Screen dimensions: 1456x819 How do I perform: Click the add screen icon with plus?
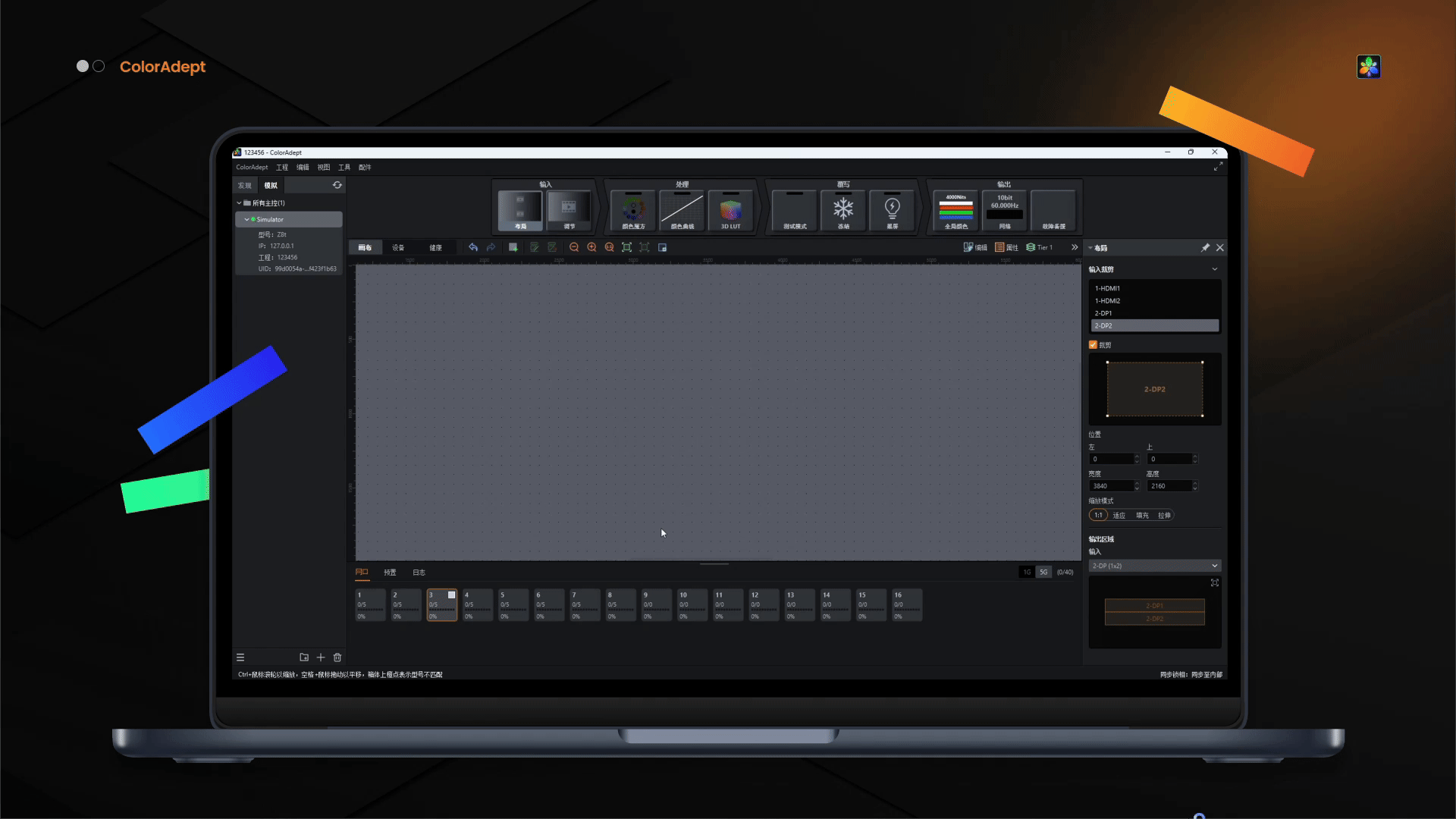(513, 247)
